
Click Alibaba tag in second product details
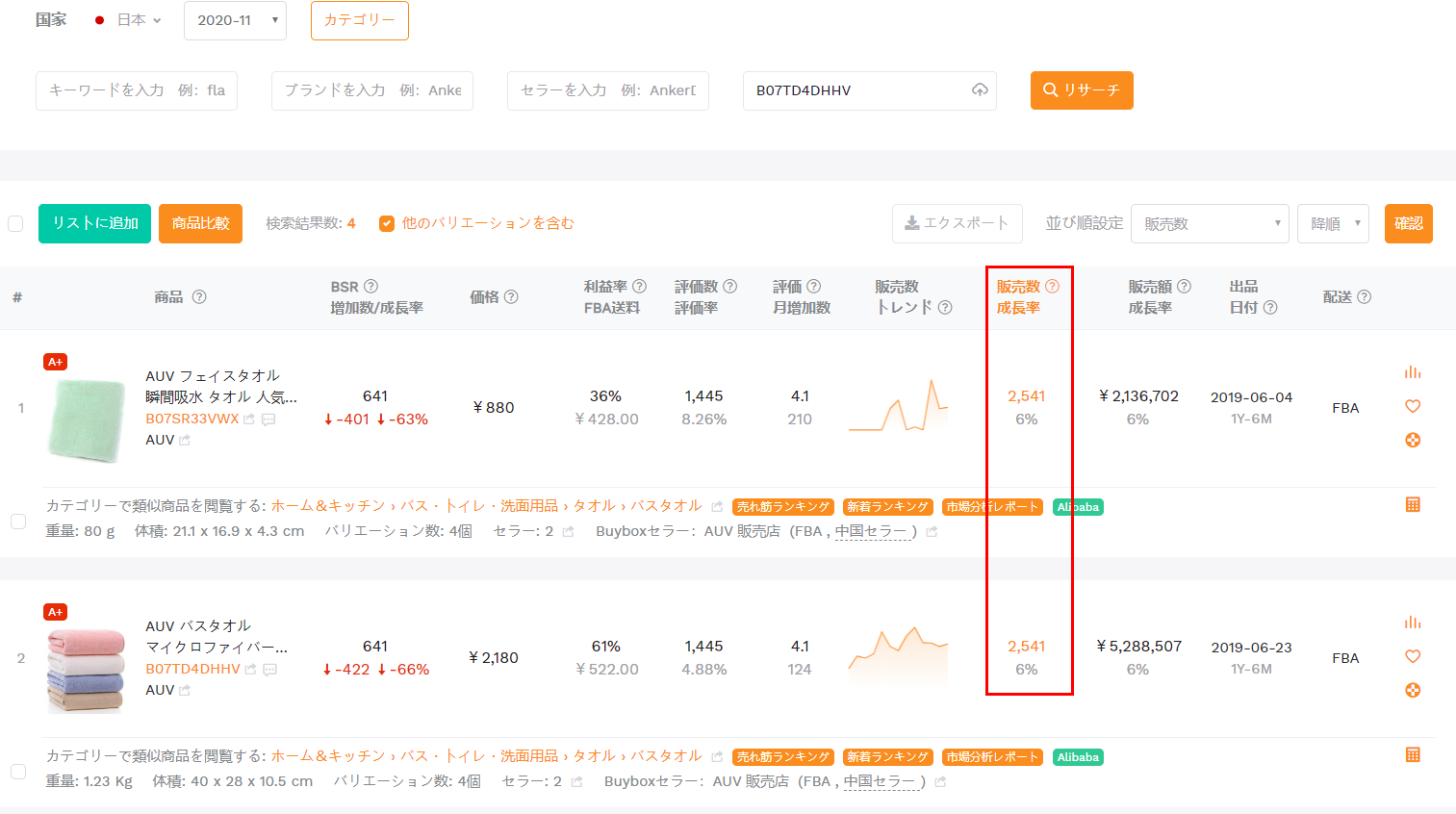1078,757
